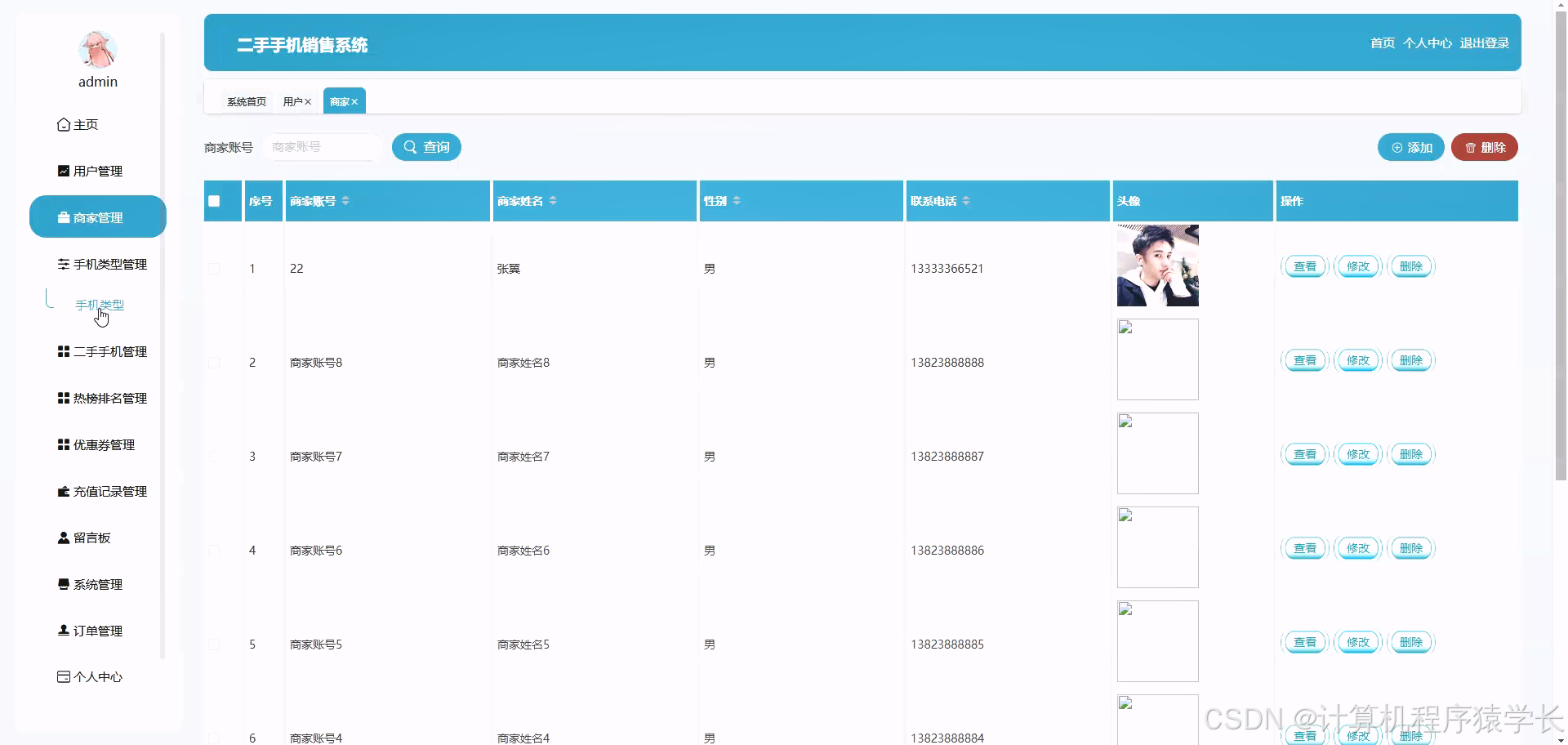Expand 系统管理 menu
The image size is (1568, 745).
click(x=90, y=585)
